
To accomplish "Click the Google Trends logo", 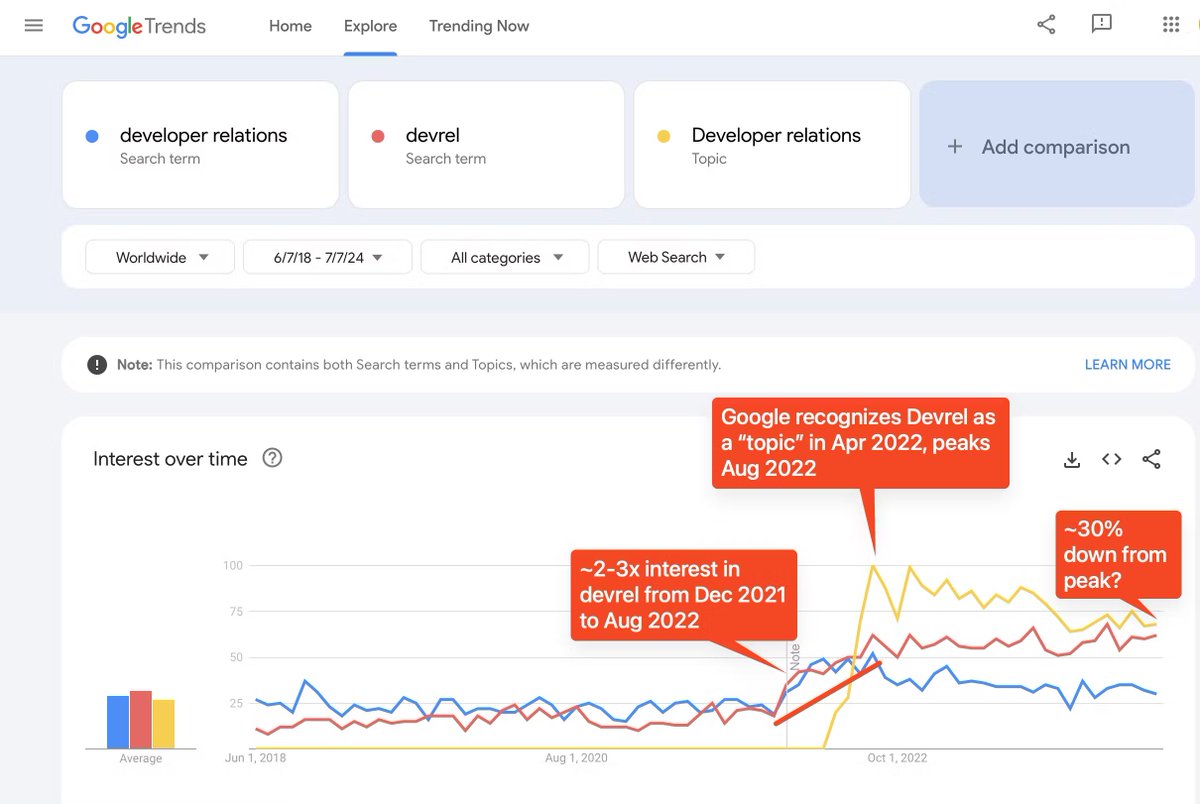I will (139, 27).
